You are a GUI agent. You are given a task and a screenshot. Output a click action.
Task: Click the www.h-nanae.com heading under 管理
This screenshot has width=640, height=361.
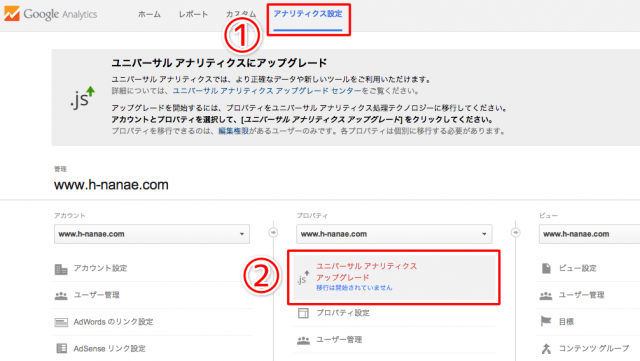[111, 185]
